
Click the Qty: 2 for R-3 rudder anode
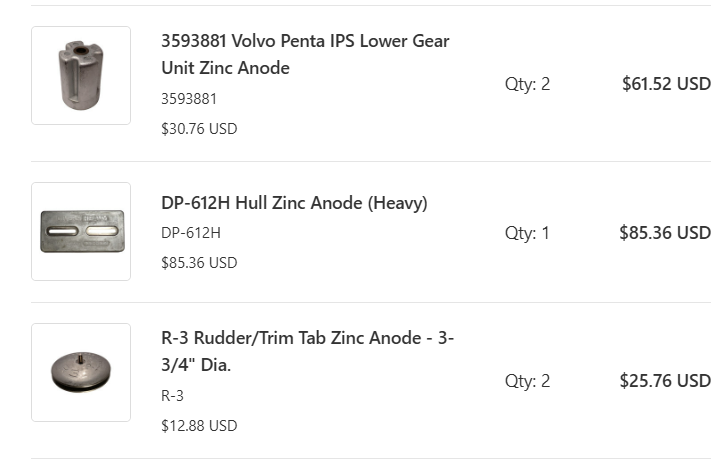(527, 381)
